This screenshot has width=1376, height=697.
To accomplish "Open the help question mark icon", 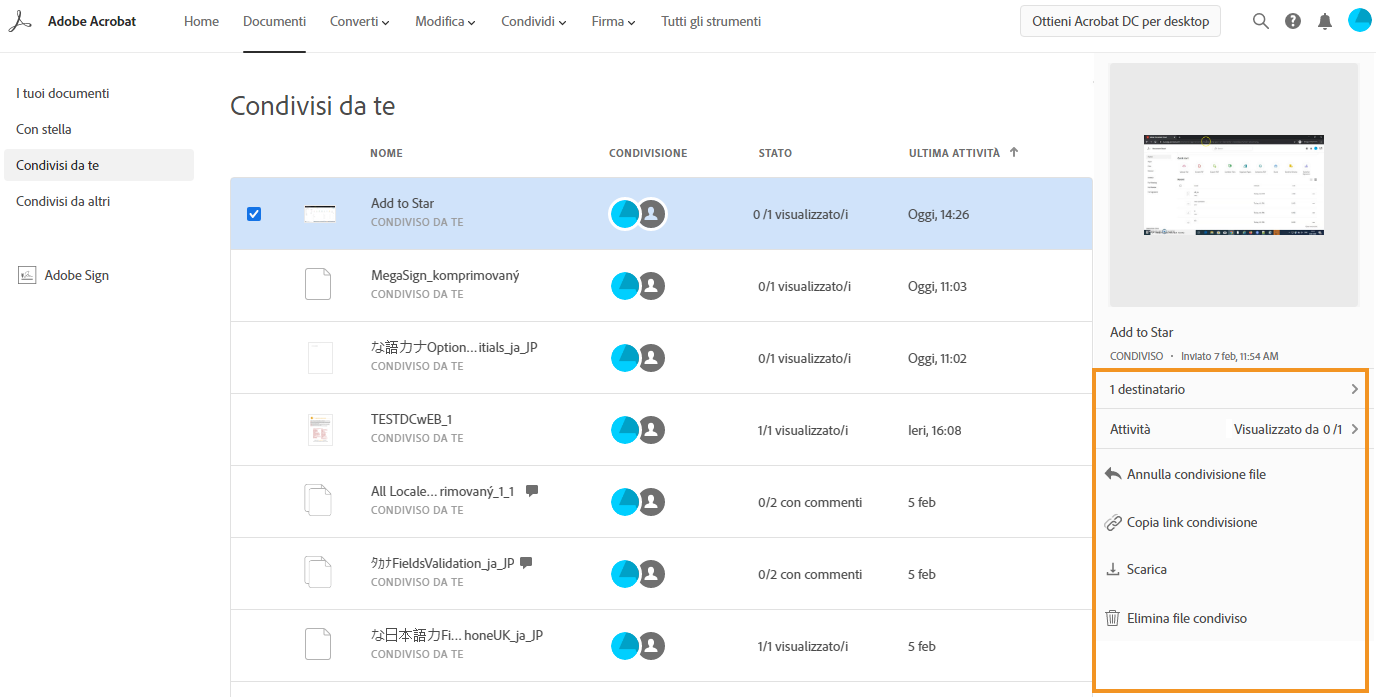I will click(1293, 21).
